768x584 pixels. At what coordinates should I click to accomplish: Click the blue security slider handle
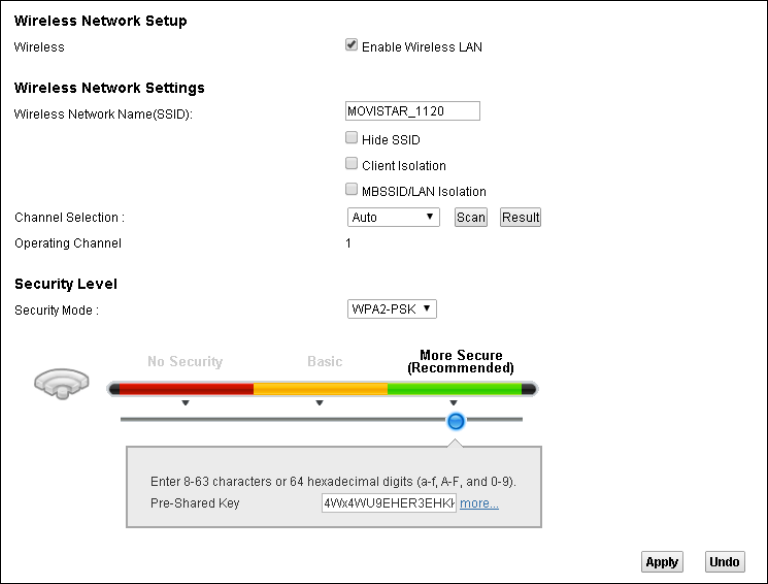pyautogui.click(x=456, y=421)
